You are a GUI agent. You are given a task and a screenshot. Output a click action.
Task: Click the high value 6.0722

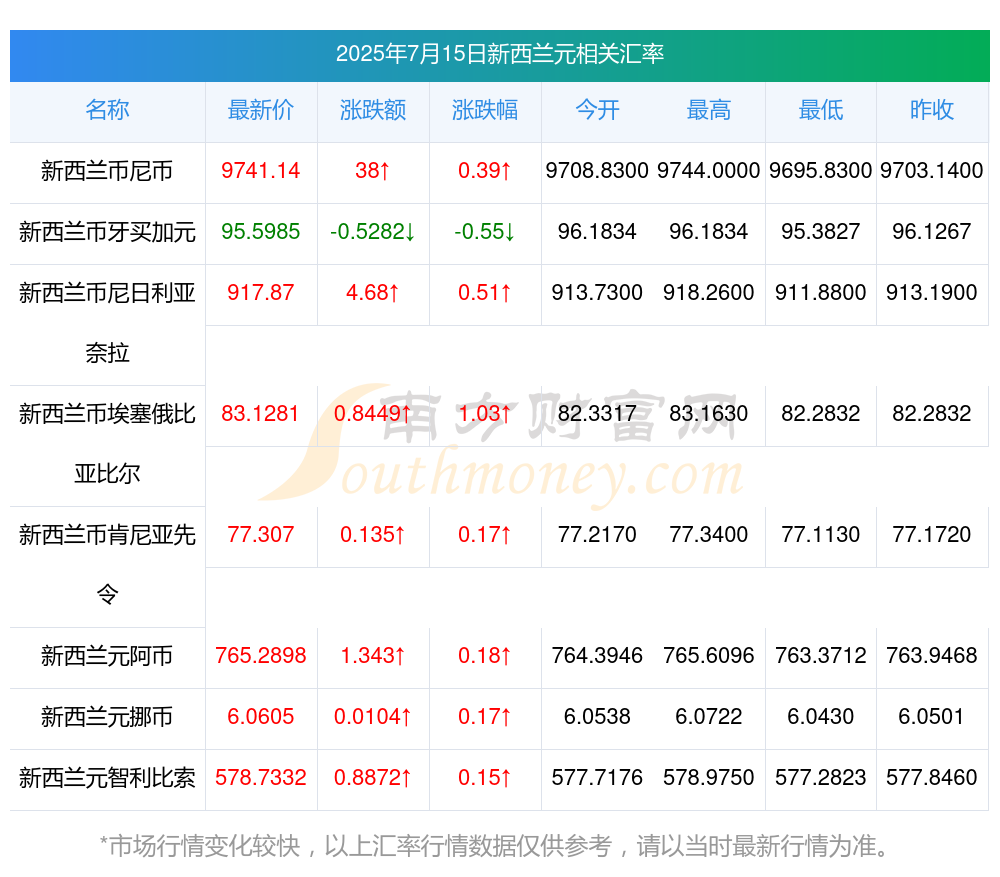click(709, 717)
